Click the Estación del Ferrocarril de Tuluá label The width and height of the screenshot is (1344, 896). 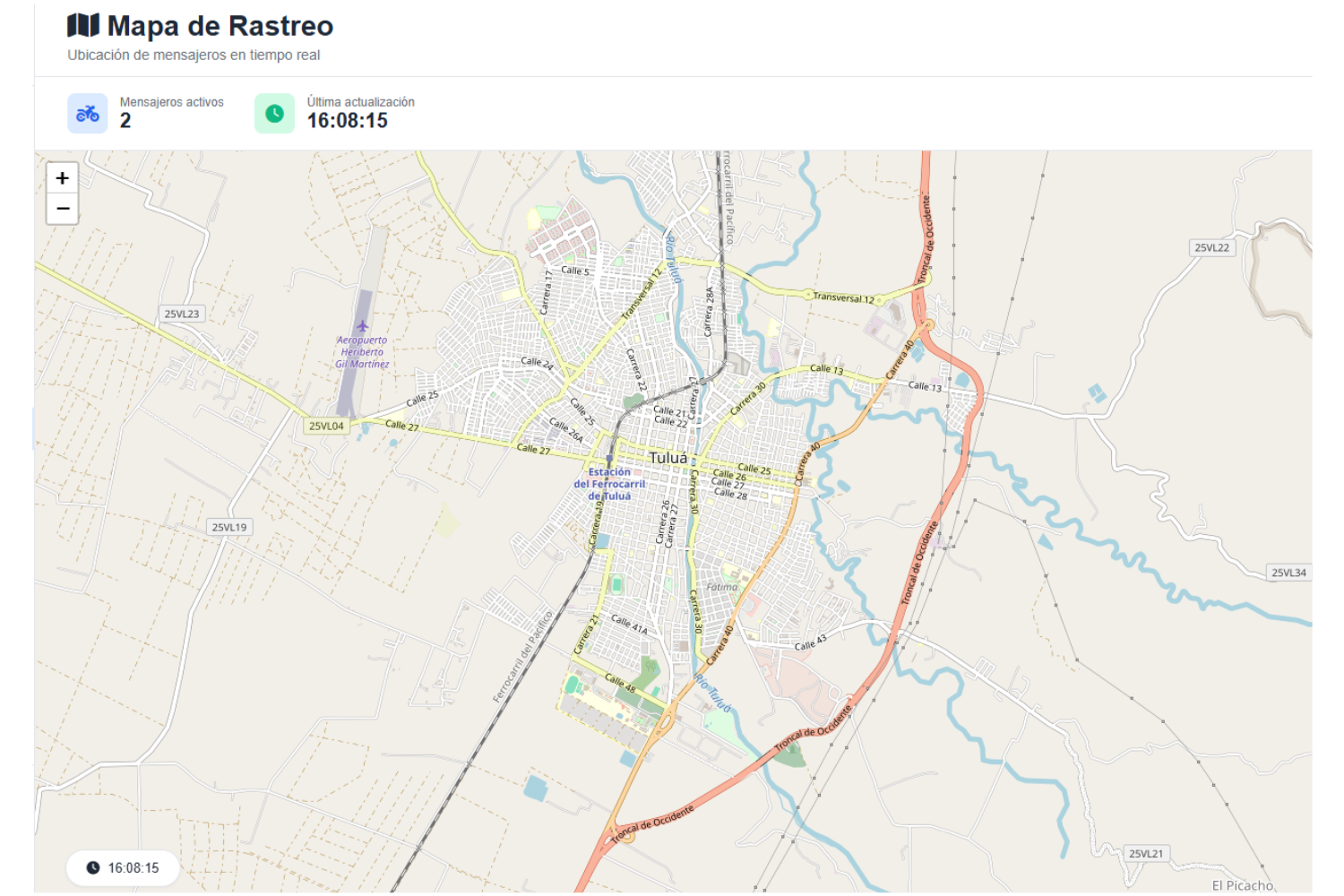click(x=609, y=484)
